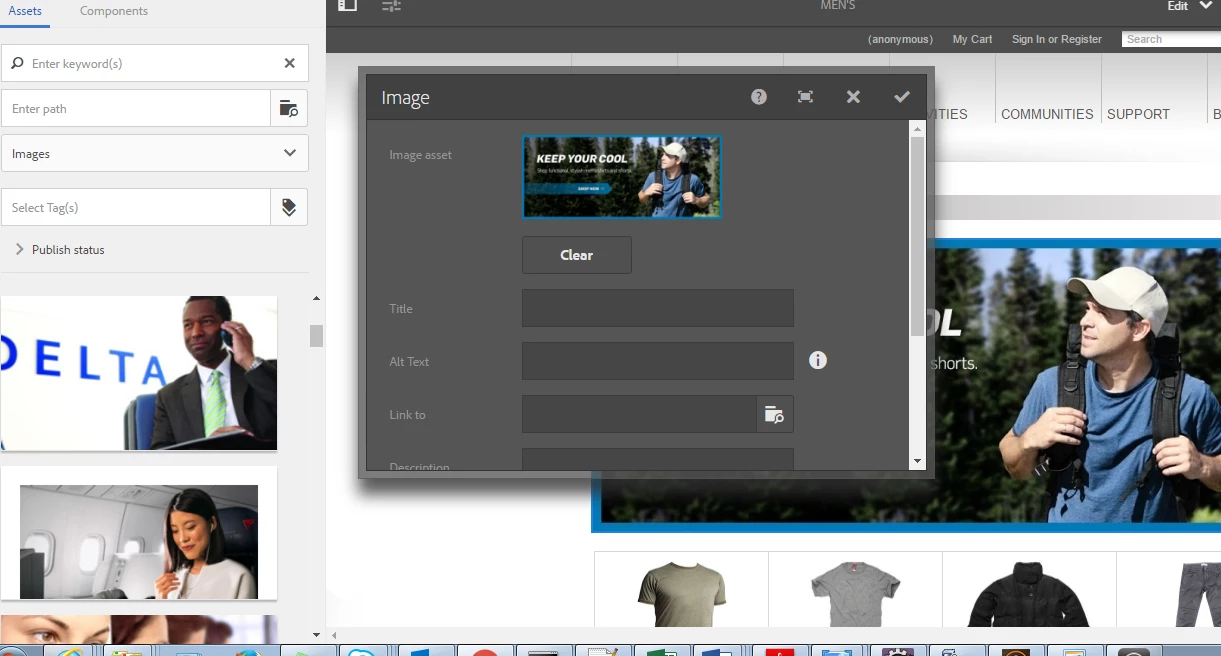Expand the Publish status section
Viewport: 1221px width, 656px height.
60,250
